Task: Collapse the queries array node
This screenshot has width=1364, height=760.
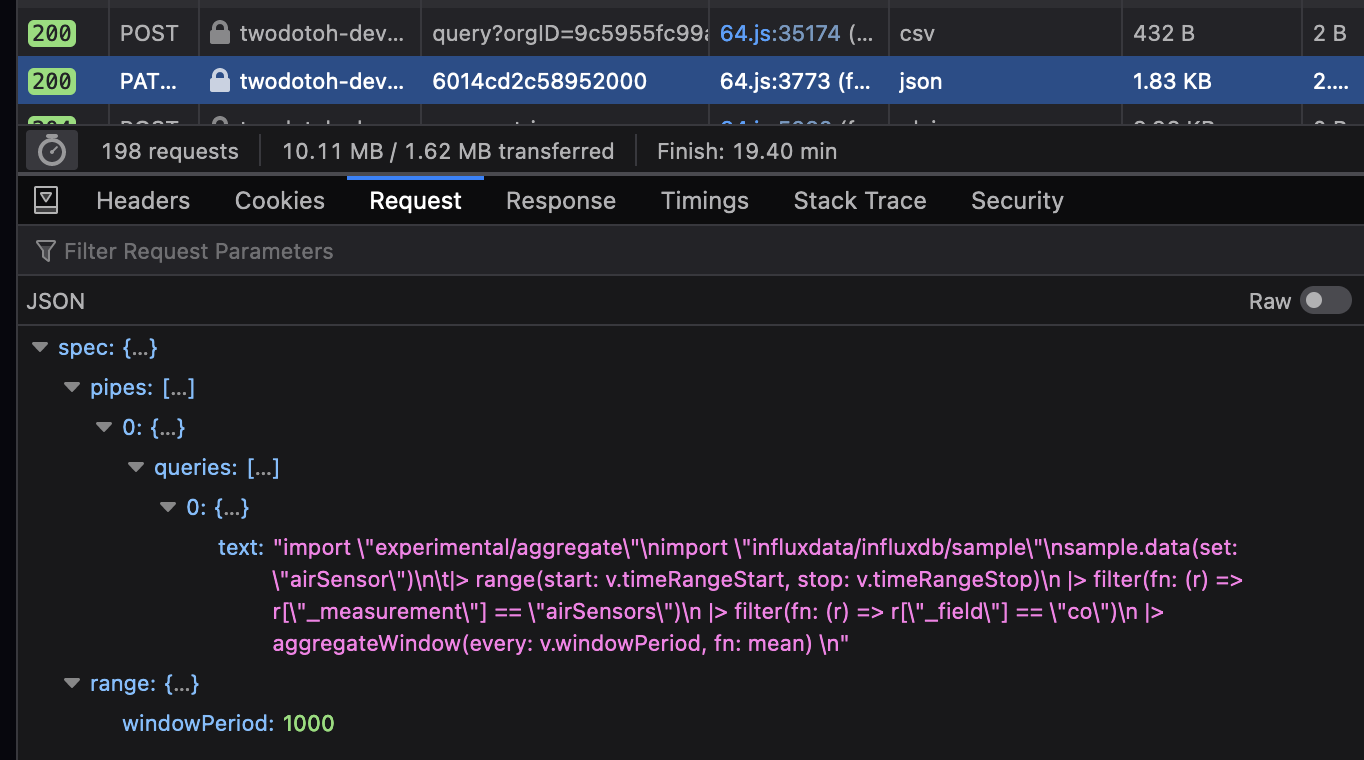Action: click(137, 467)
